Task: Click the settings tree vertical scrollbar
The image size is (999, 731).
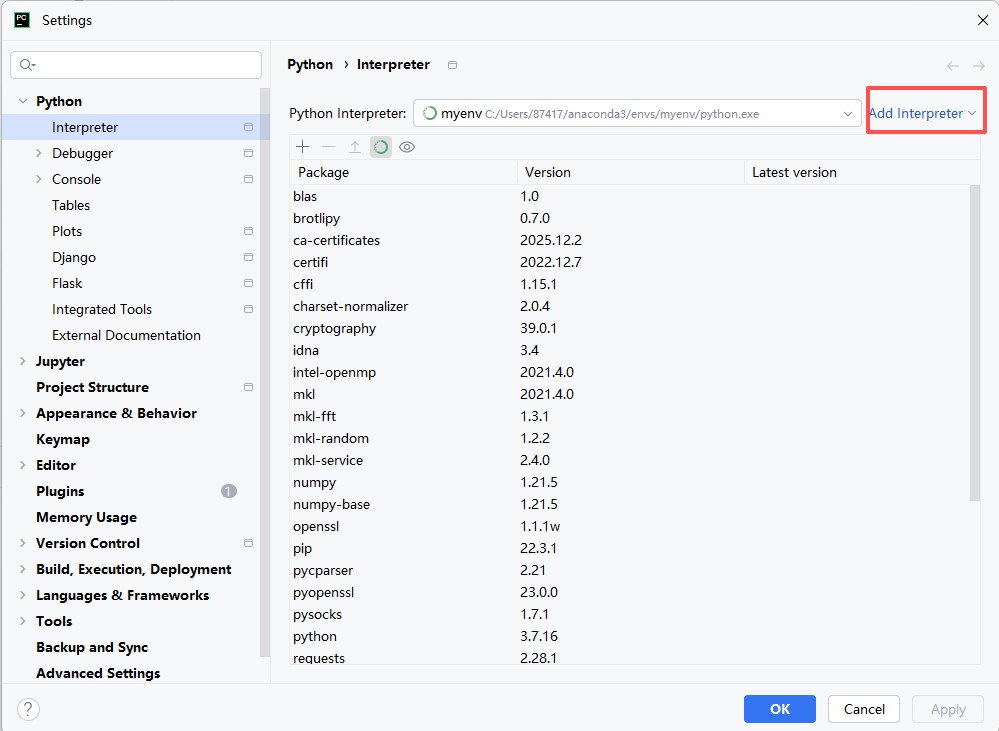Action: pyautogui.click(x=264, y=373)
